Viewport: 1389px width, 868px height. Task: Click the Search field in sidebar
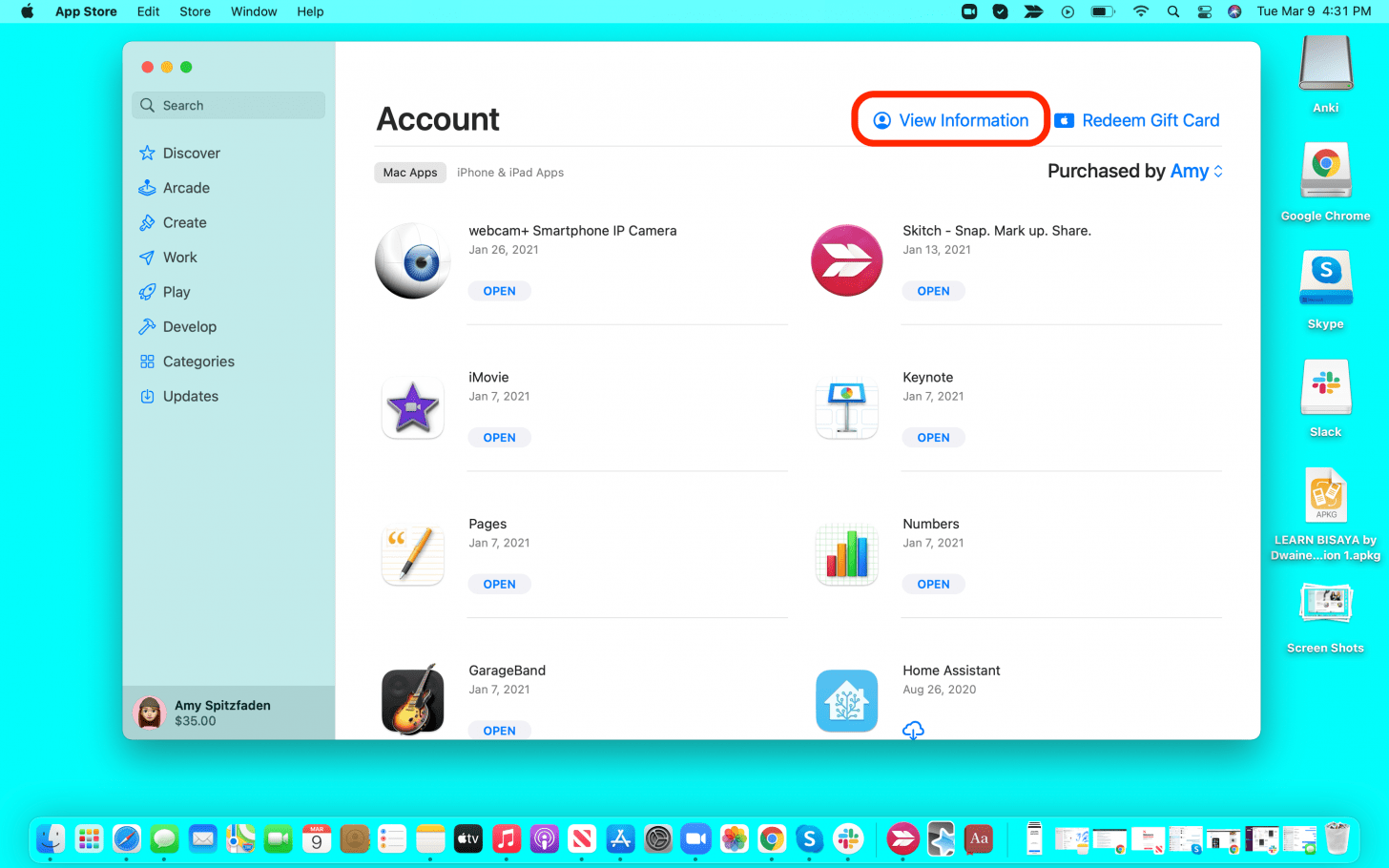pos(229,106)
